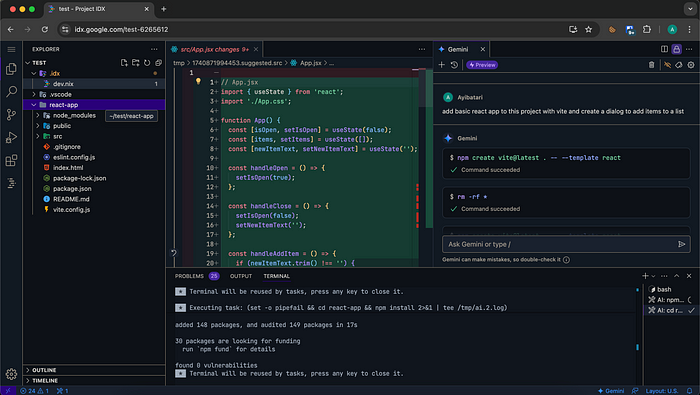The width and height of the screenshot is (700, 395).
Task: Open Run and Debug view
Action: point(11,137)
